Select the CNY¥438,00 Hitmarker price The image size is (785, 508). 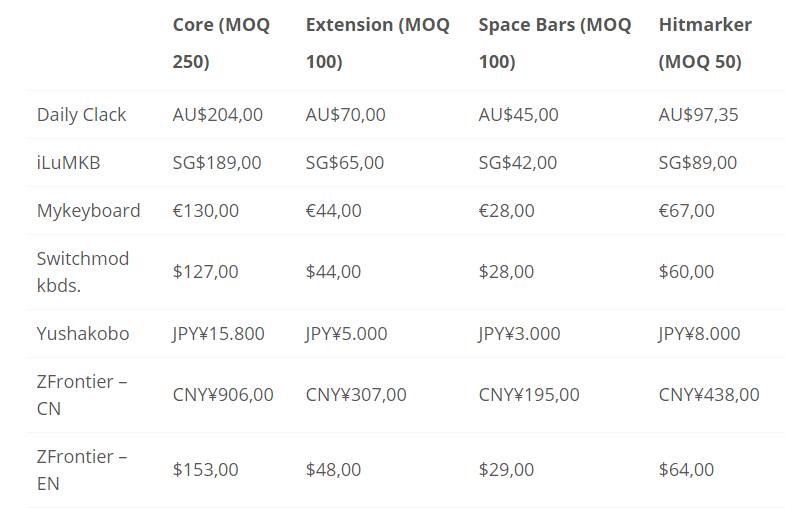point(709,395)
